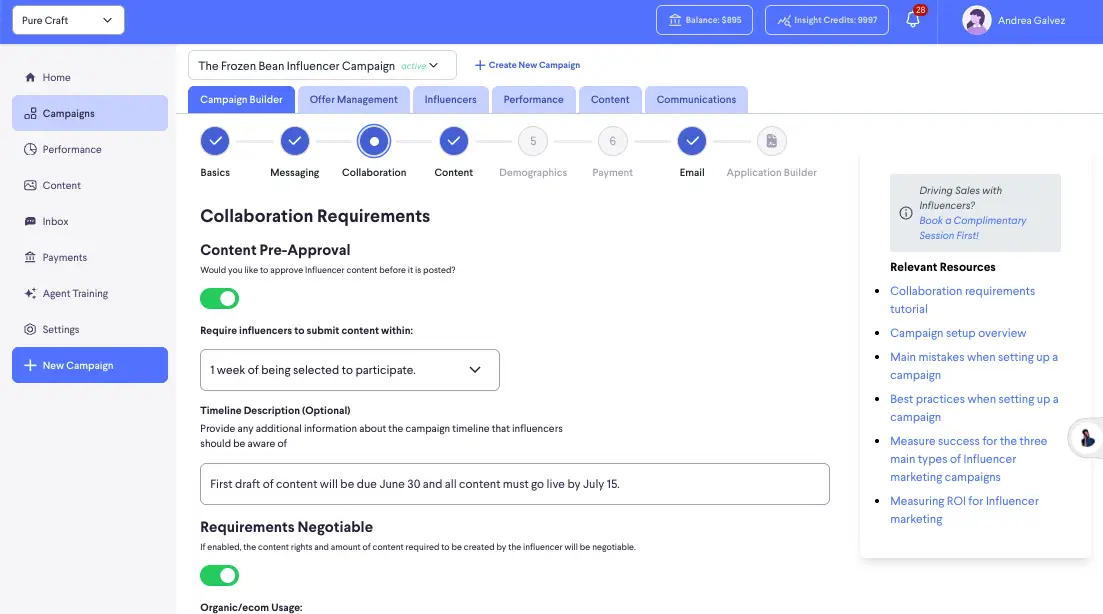Click the New Campaign button

click(x=90, y=365)
